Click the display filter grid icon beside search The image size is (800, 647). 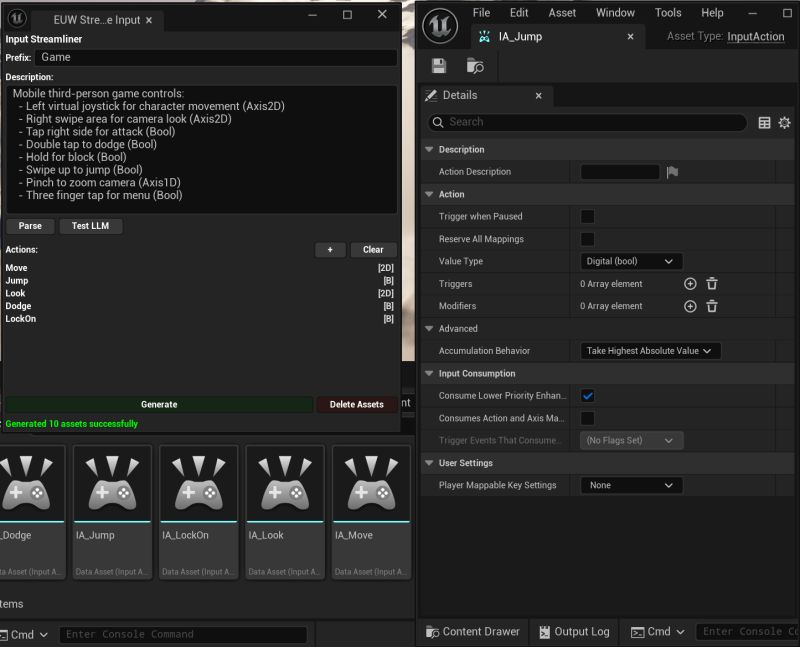coord(764,122)
